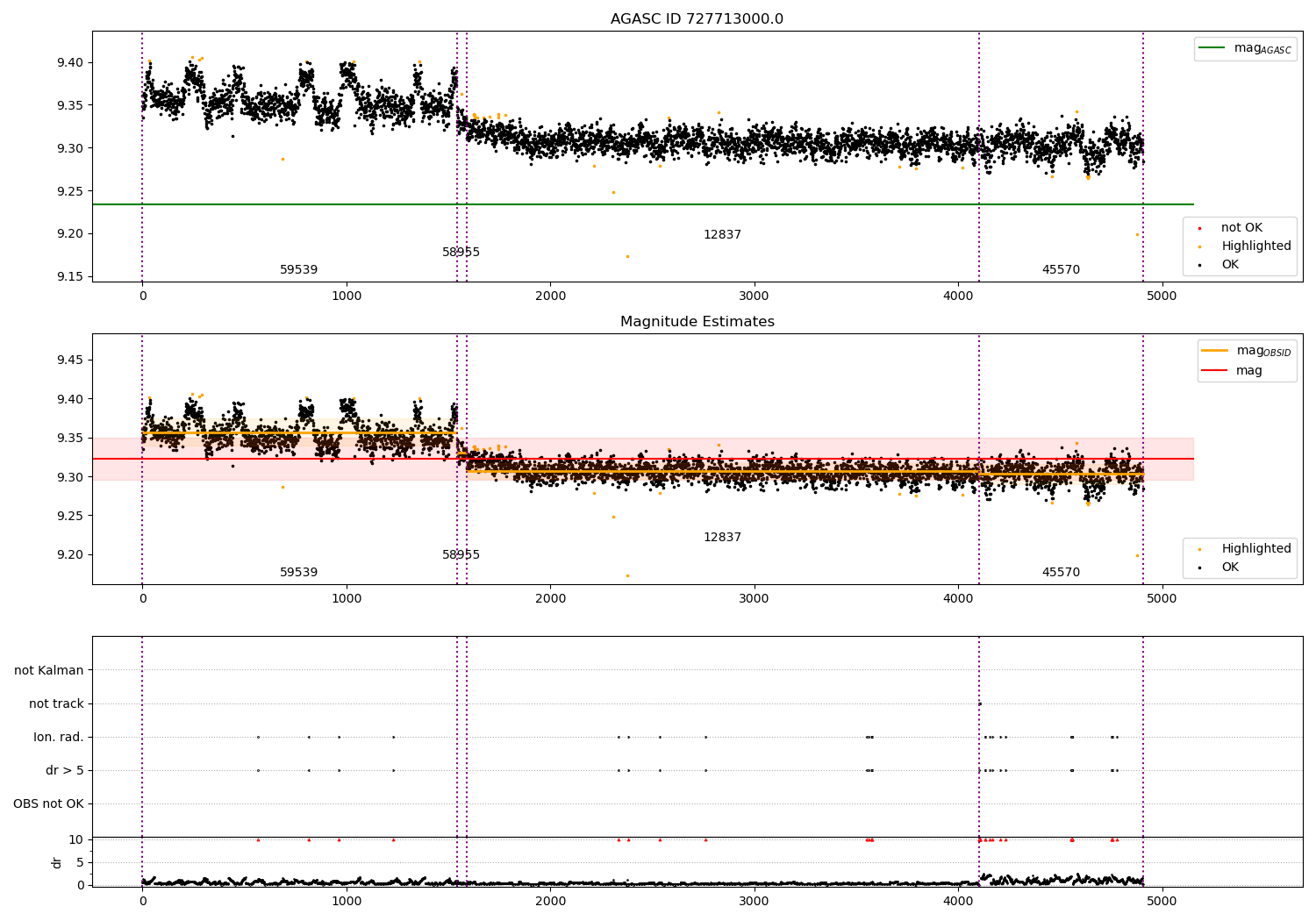
Task: Click the 5 tick on the dr axis
Action: (x=81, y=863)
